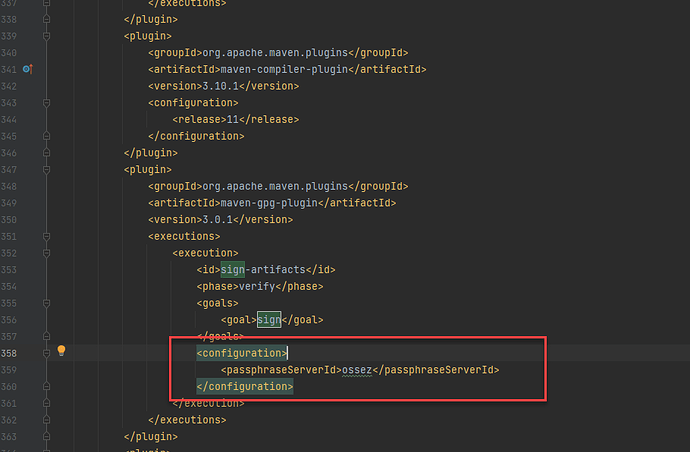
Task: Click the opening goals tag on line 355
Action: tap(217, 303)
